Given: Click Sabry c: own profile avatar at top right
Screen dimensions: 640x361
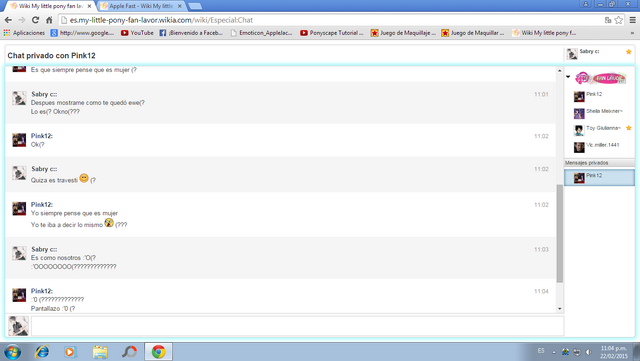Looking at the screenshot, I should point(572,53).
